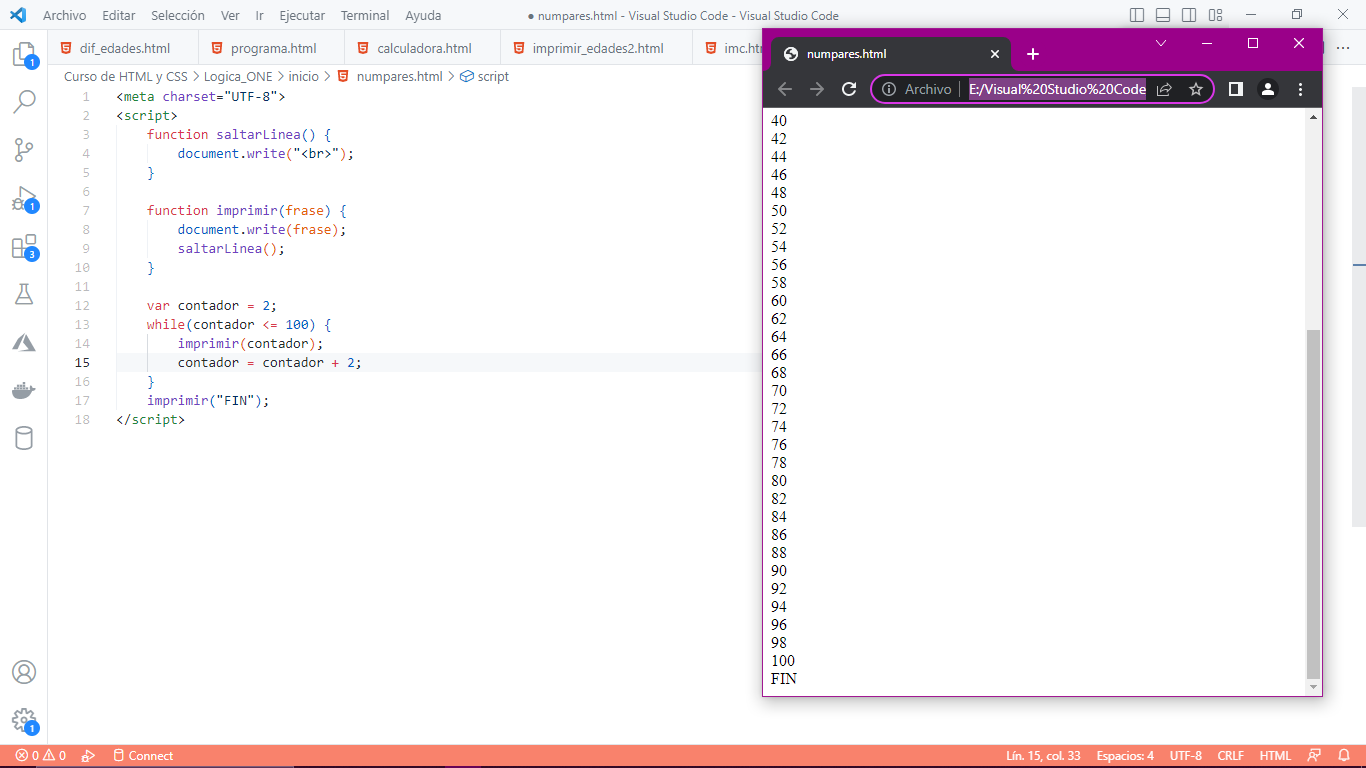
Task: Toggle the browser side panel
Action: 1236,89
